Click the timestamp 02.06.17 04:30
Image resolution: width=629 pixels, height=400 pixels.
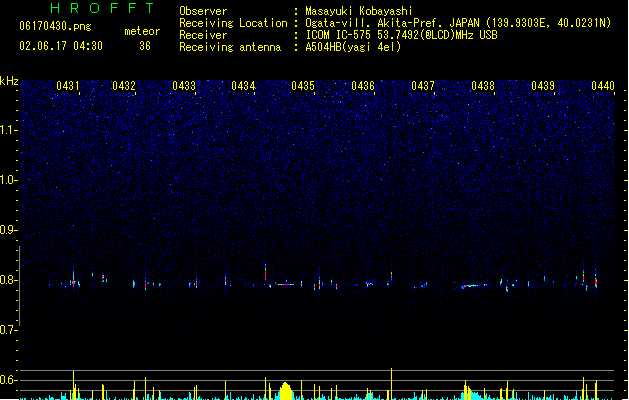61,46
